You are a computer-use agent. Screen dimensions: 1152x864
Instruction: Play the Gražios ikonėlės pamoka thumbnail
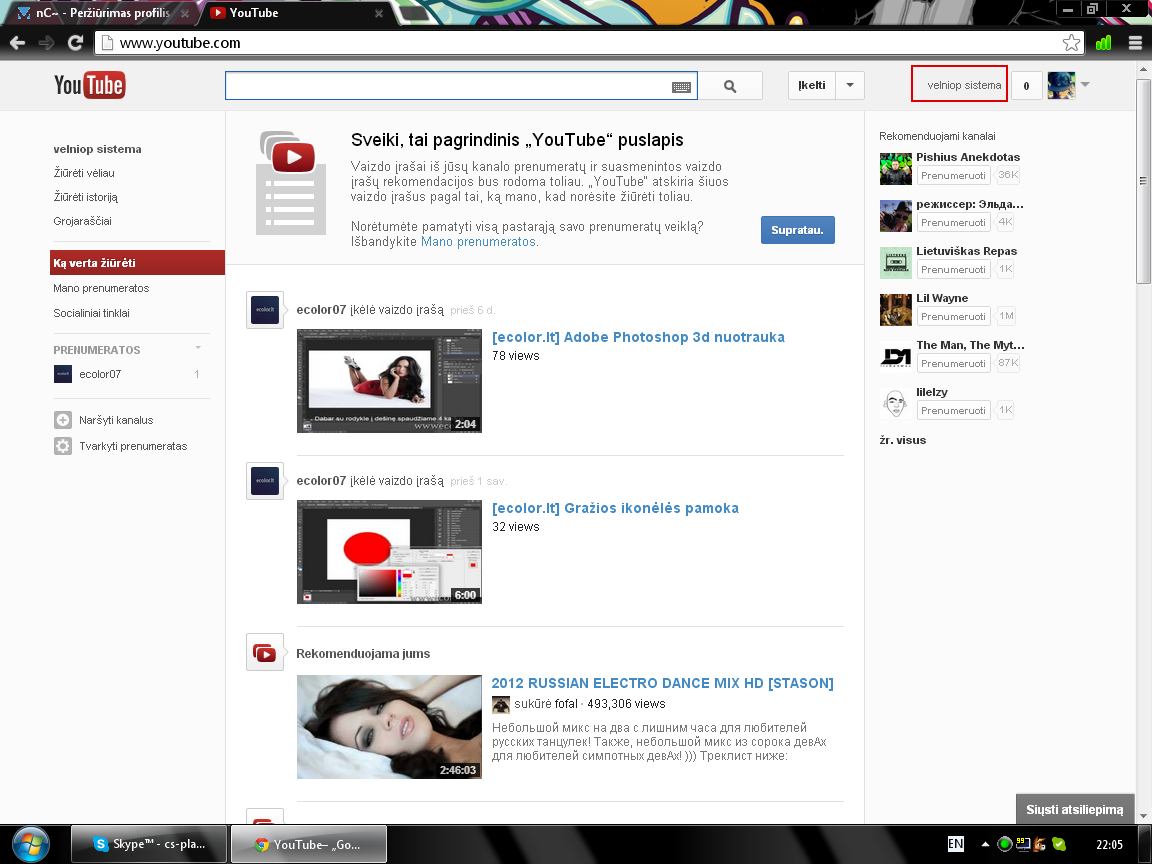click(x=389, y=552)
